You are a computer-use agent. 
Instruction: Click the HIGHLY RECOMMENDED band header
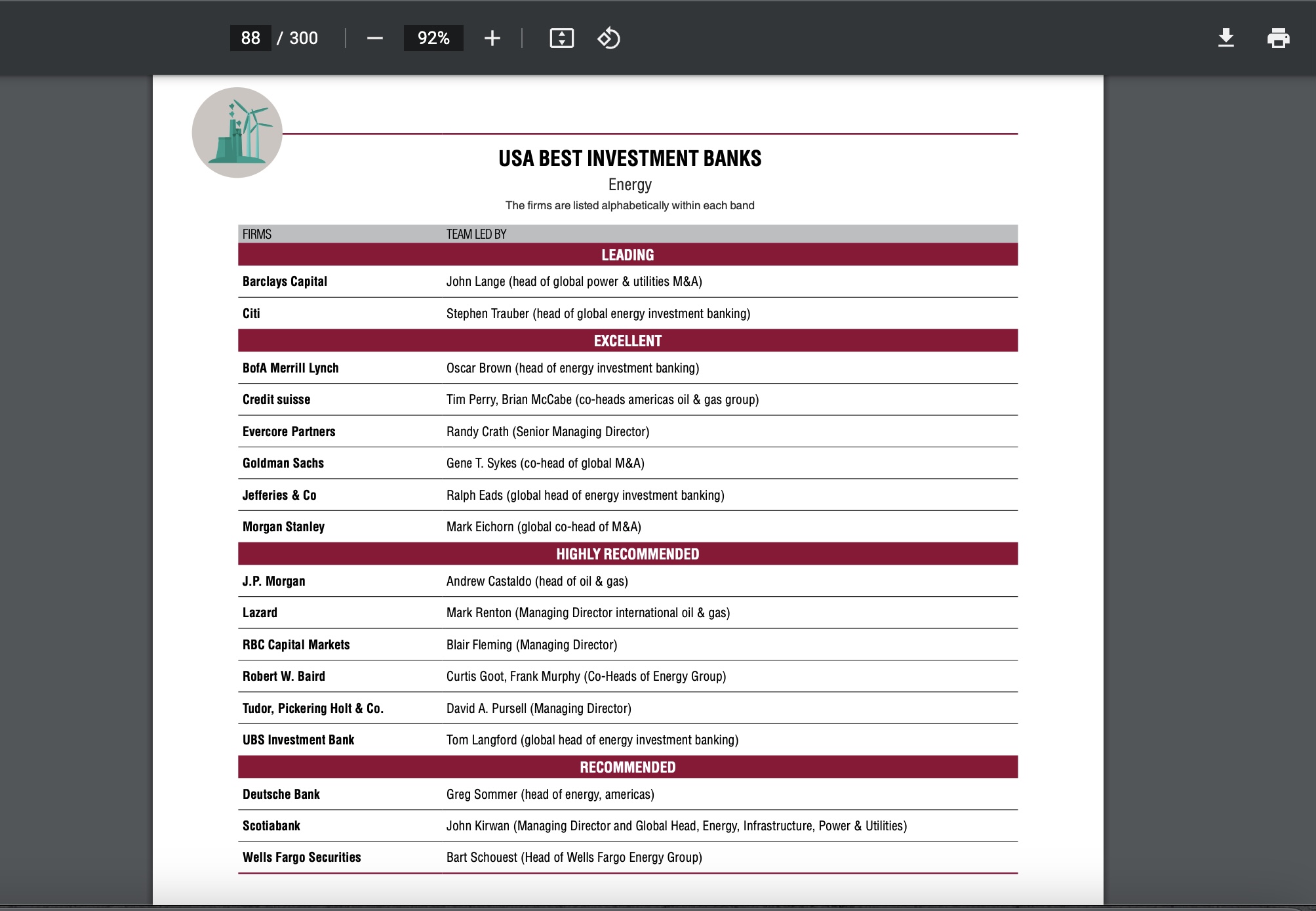(628, 554)
